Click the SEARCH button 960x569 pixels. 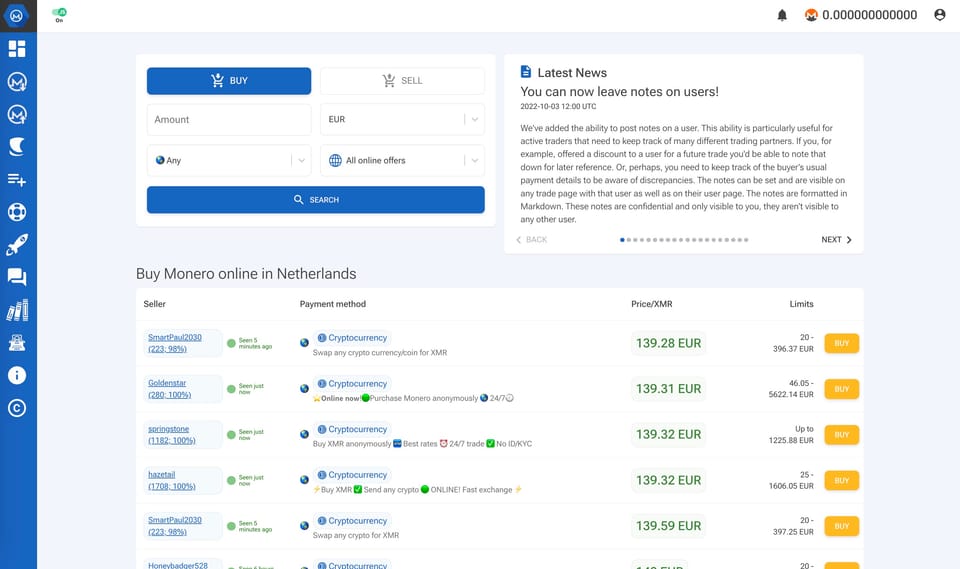coord(315,200)
